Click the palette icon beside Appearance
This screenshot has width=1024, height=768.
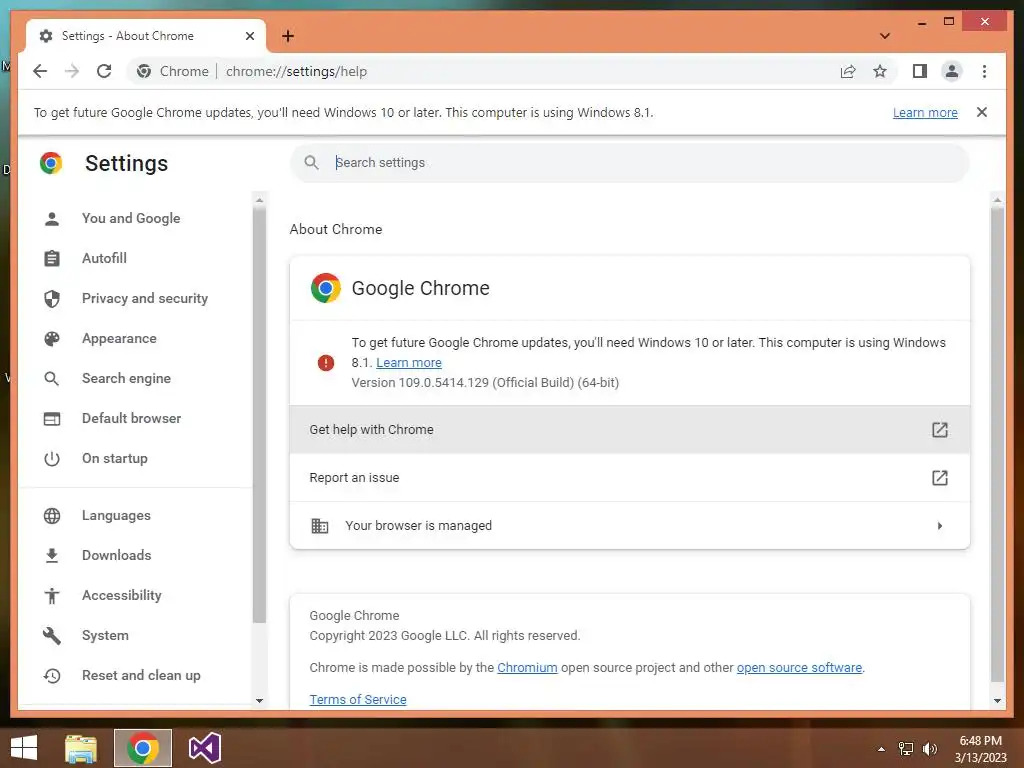[52, 338]
